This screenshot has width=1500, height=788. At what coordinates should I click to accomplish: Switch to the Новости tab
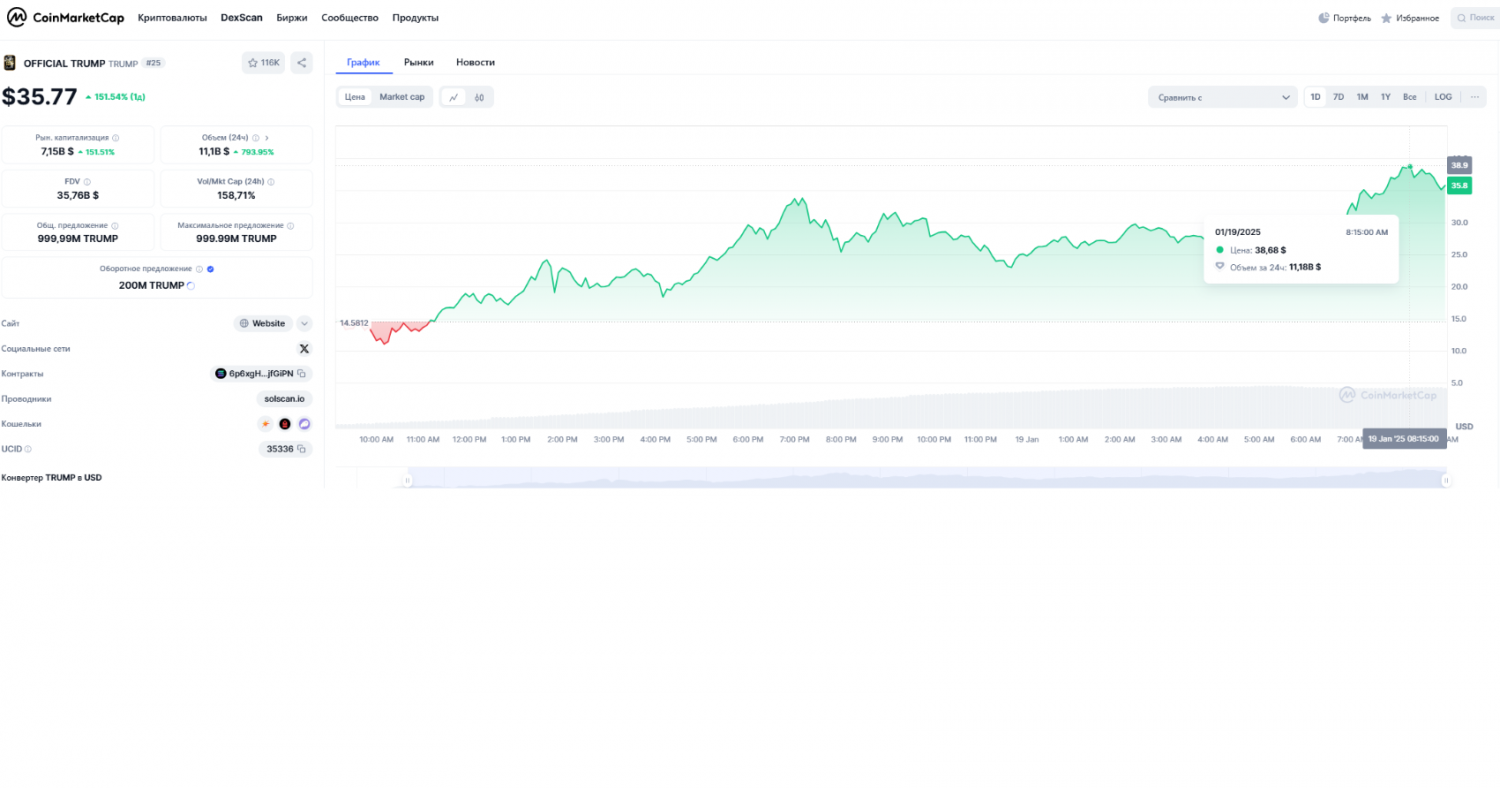tap(475, 62)
